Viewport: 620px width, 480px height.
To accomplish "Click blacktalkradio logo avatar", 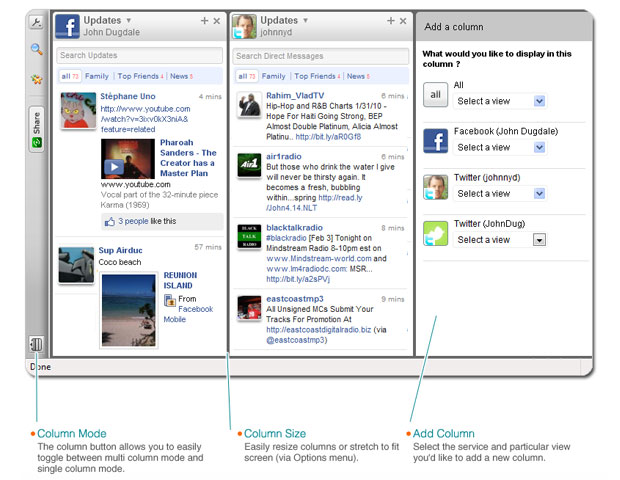I will [249, 236].
